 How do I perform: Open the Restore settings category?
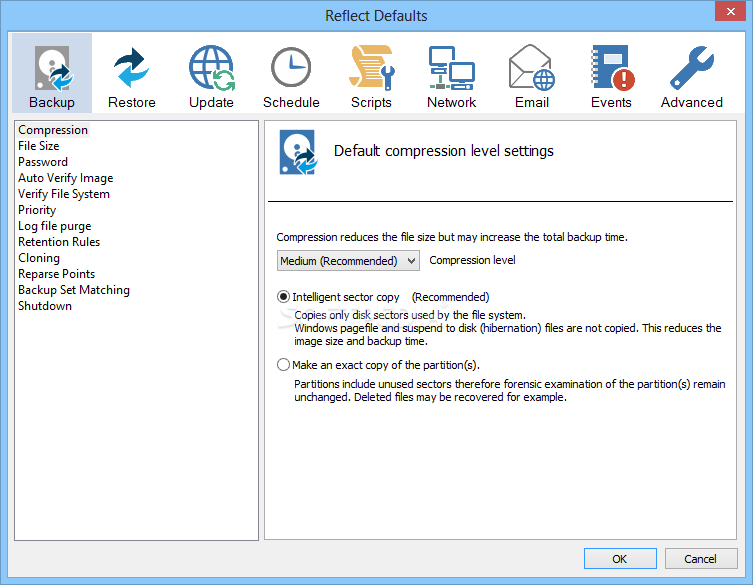132,73
